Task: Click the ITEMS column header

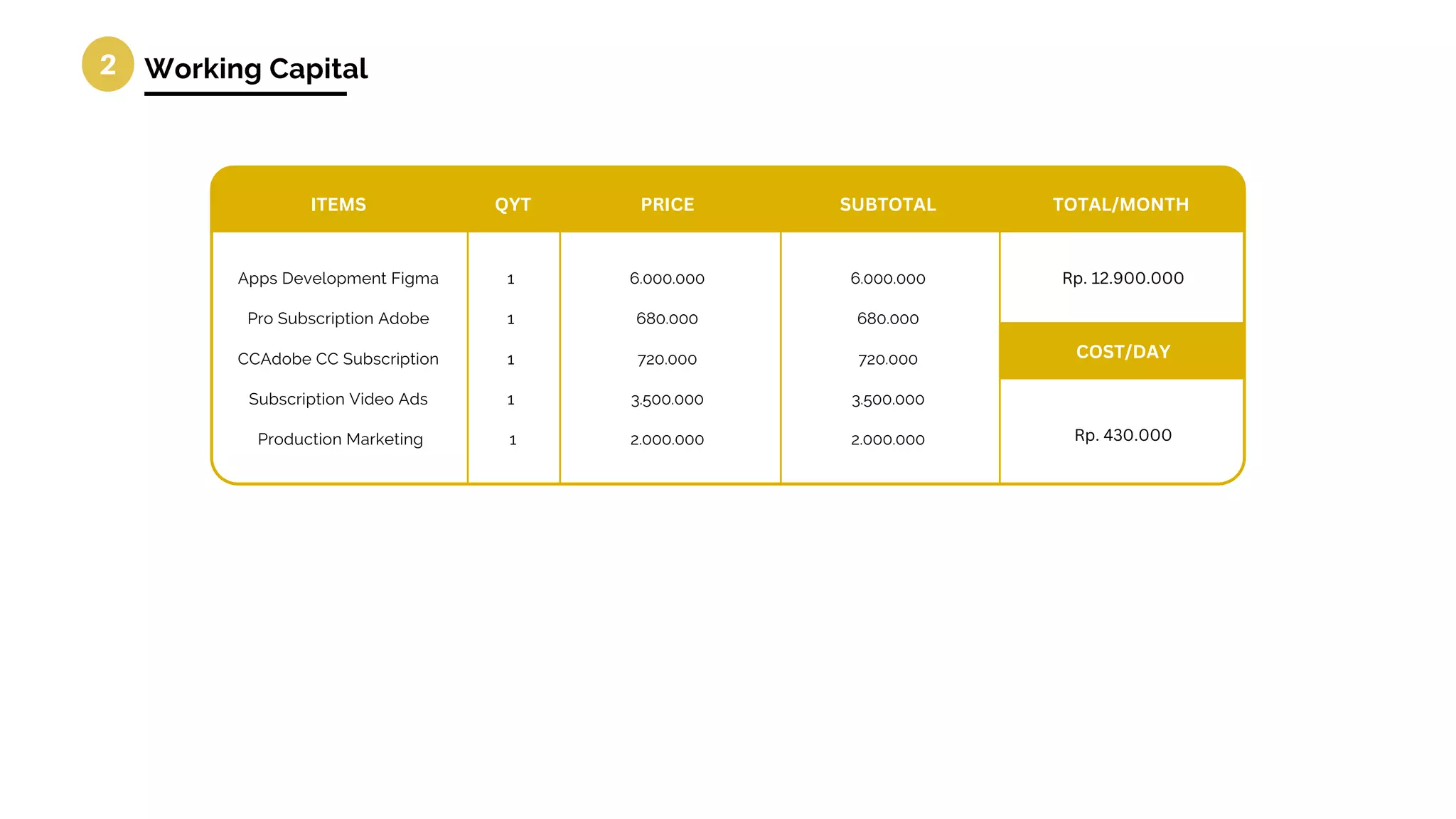Action: click(x=338, y=205)
